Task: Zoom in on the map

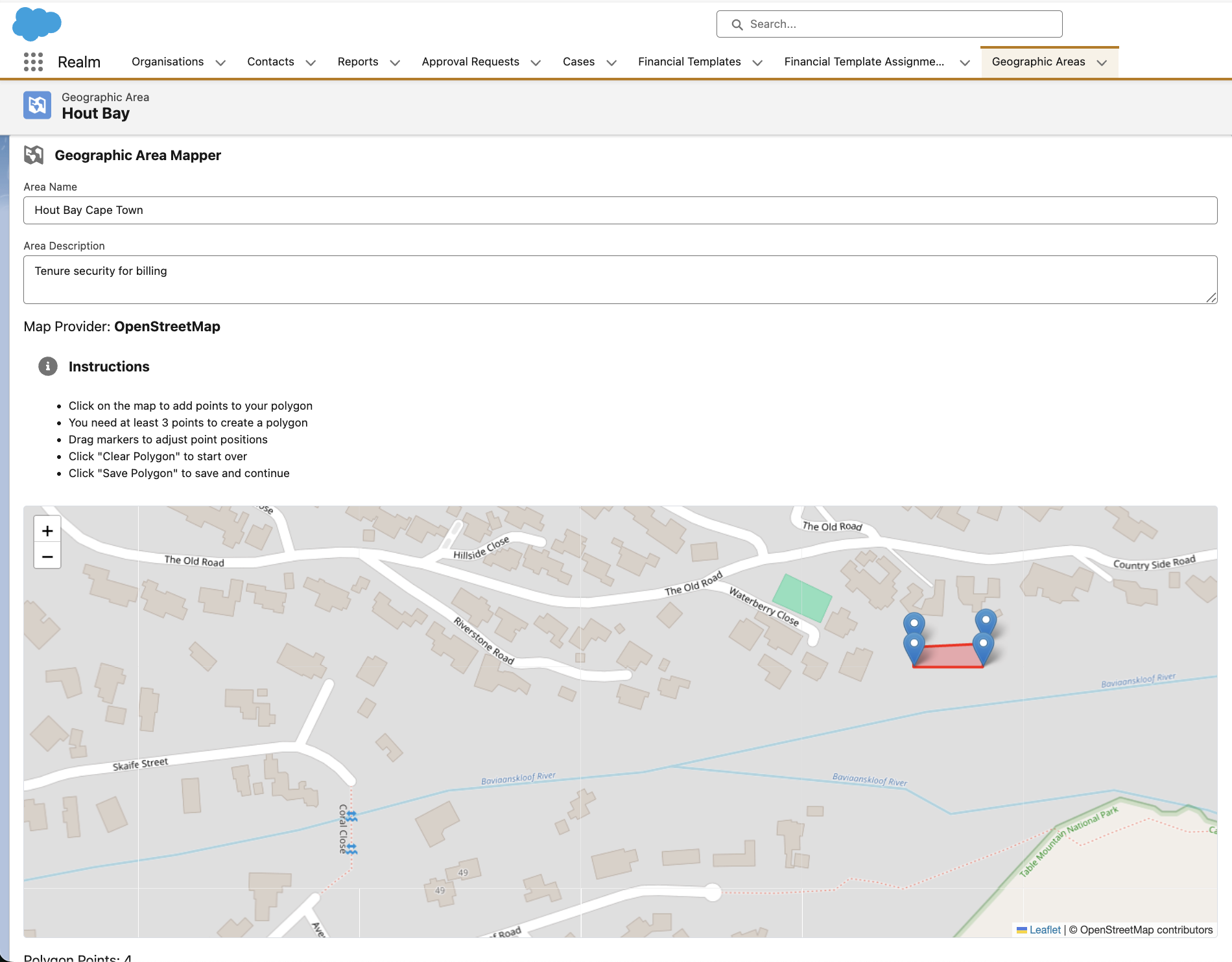Action: [47, 531]
